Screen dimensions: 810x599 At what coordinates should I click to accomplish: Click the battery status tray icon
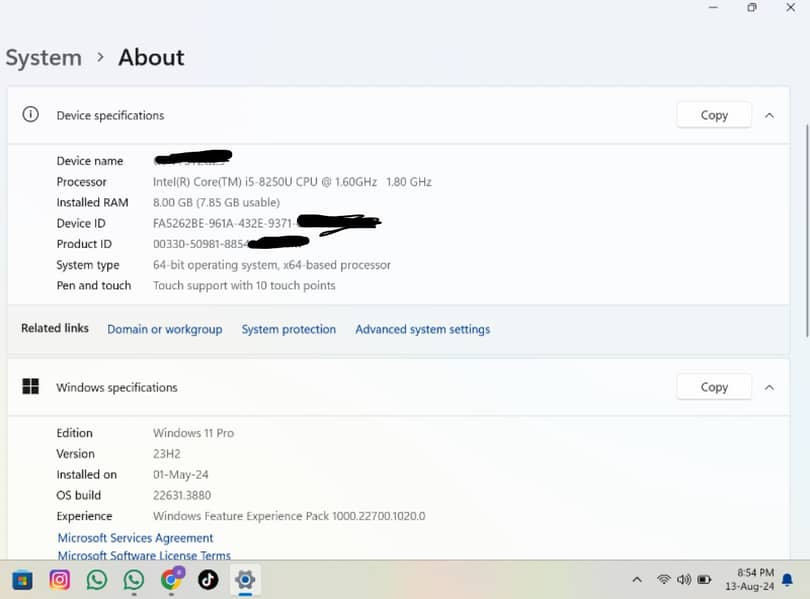(x=704, y=580)
